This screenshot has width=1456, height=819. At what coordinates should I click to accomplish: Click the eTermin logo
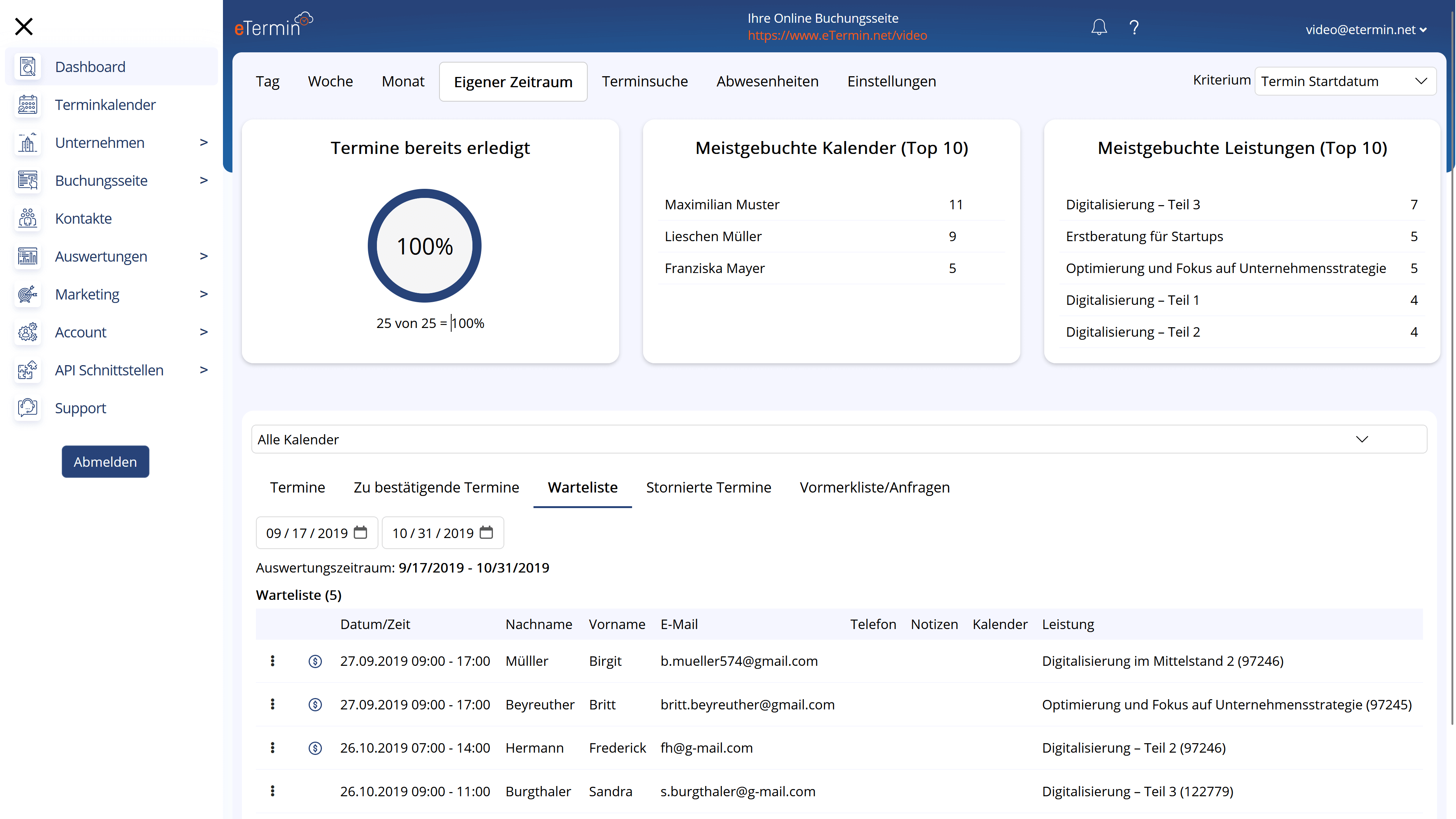[x=273, y=25]
